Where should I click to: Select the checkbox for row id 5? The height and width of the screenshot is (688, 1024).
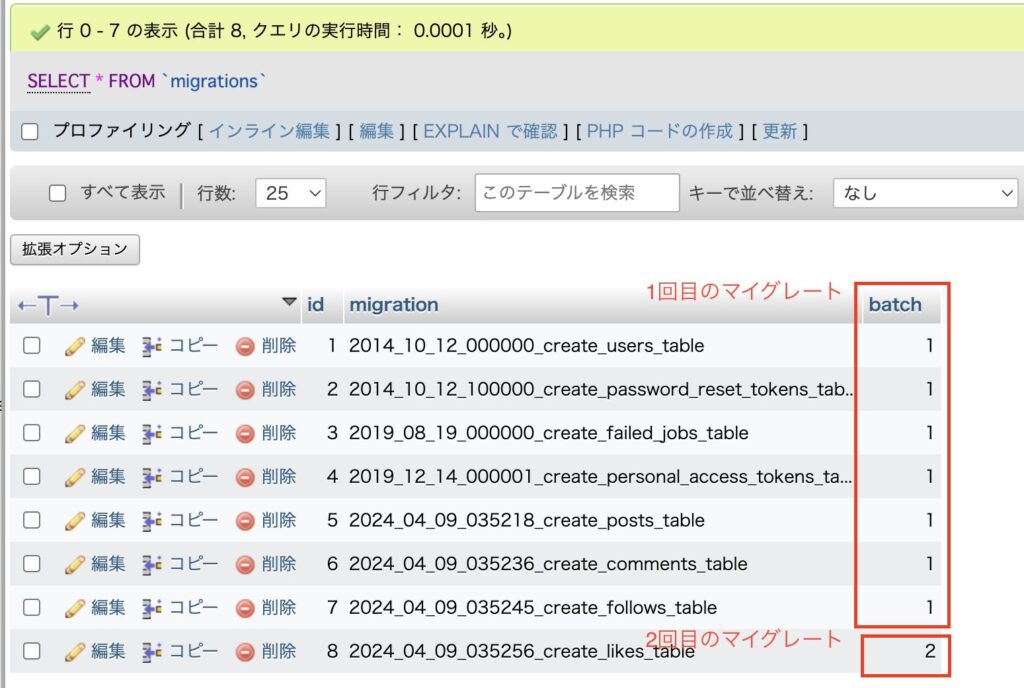[x=32, y=520]
